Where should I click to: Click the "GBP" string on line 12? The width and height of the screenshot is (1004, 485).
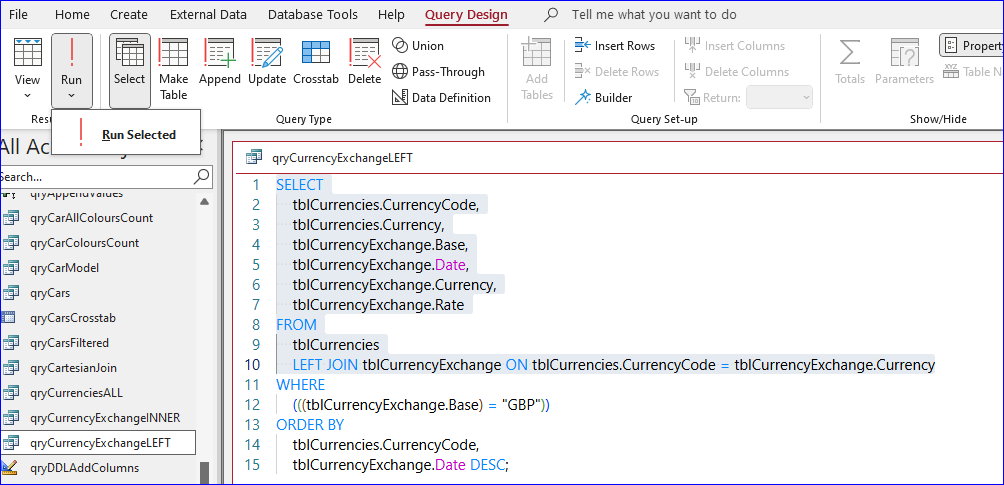tap(522, 405)
